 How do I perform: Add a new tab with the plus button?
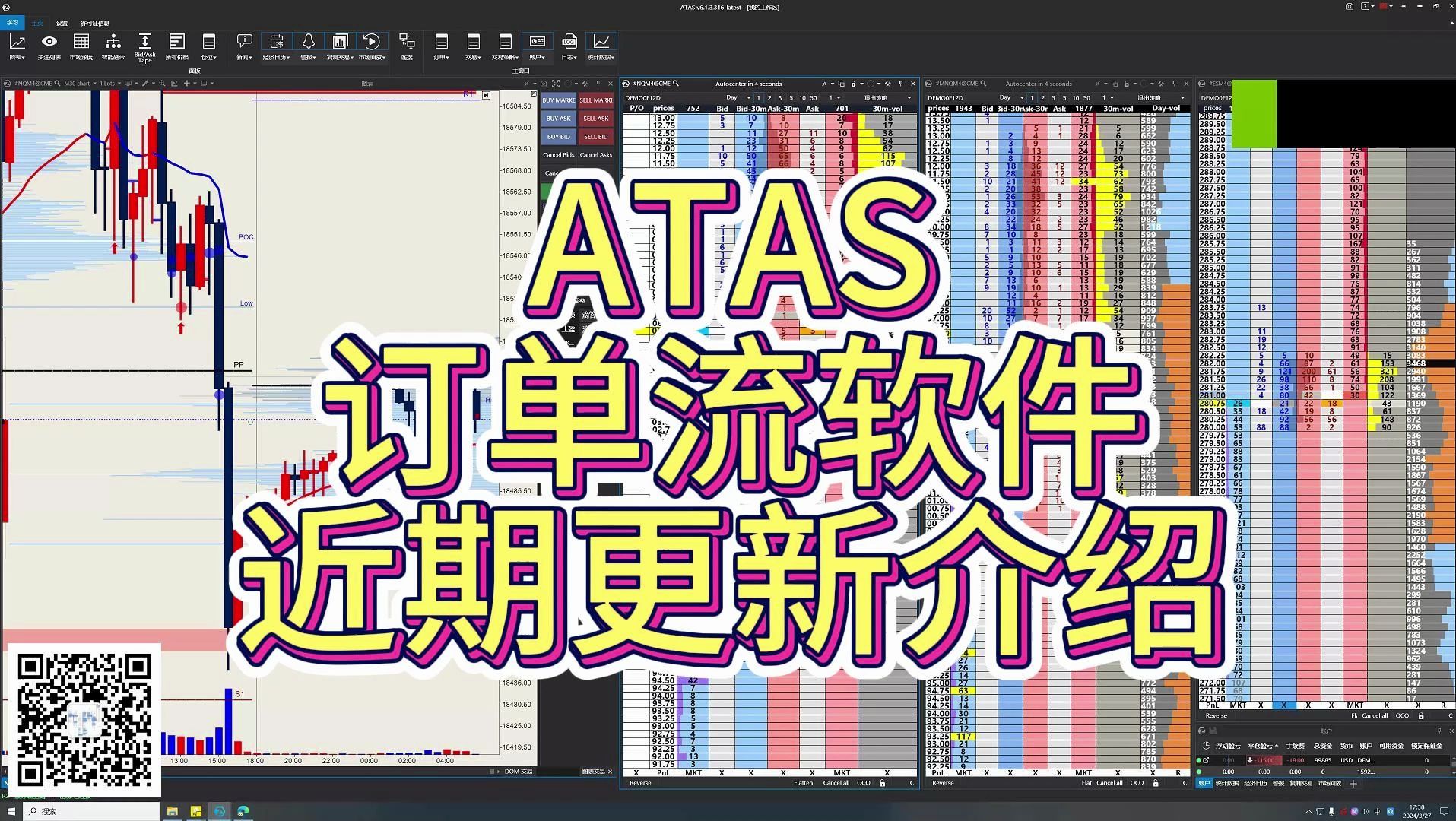click(x=1353, y=783)
